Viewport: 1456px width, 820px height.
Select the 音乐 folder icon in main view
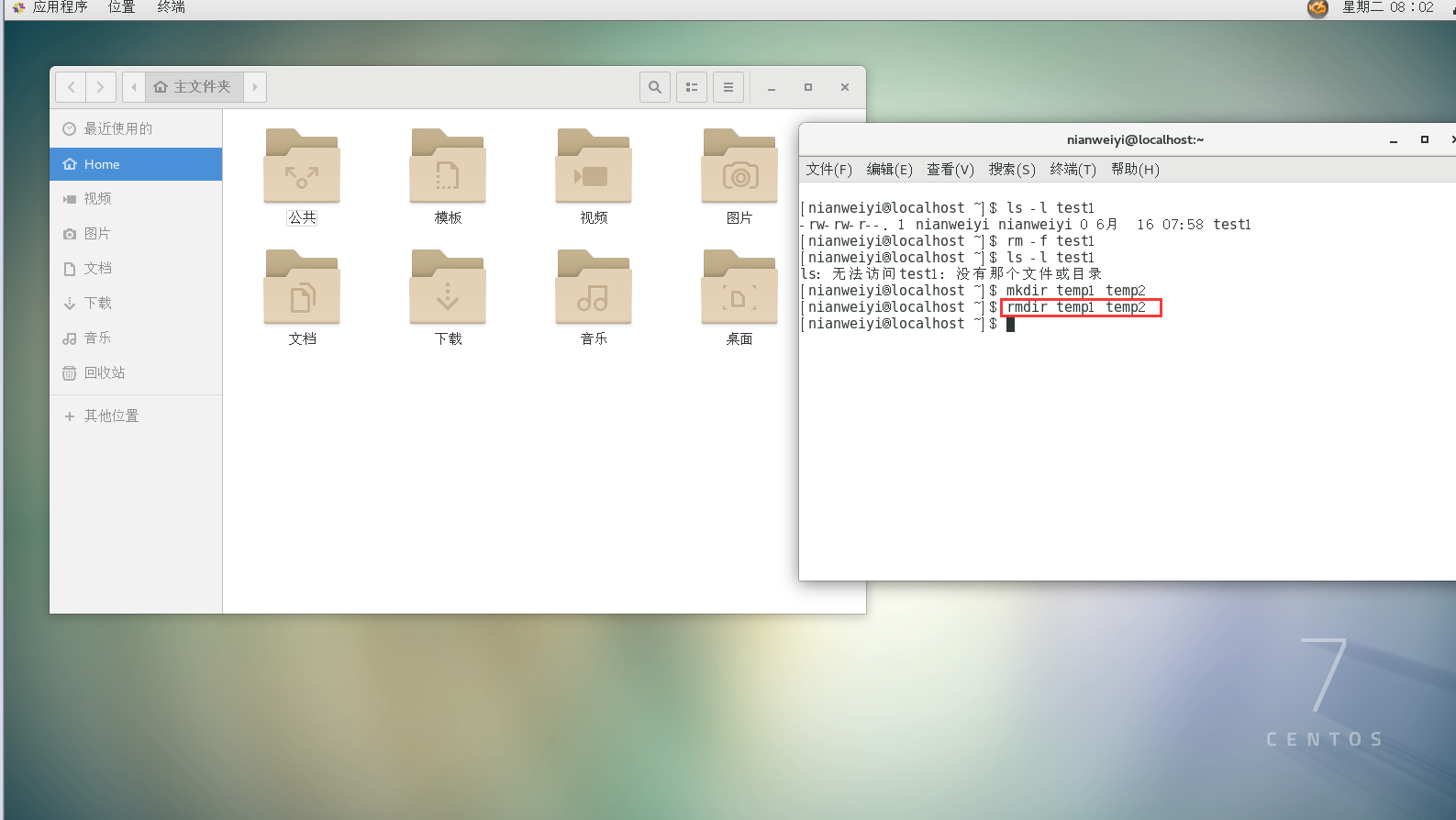(594, 287)
